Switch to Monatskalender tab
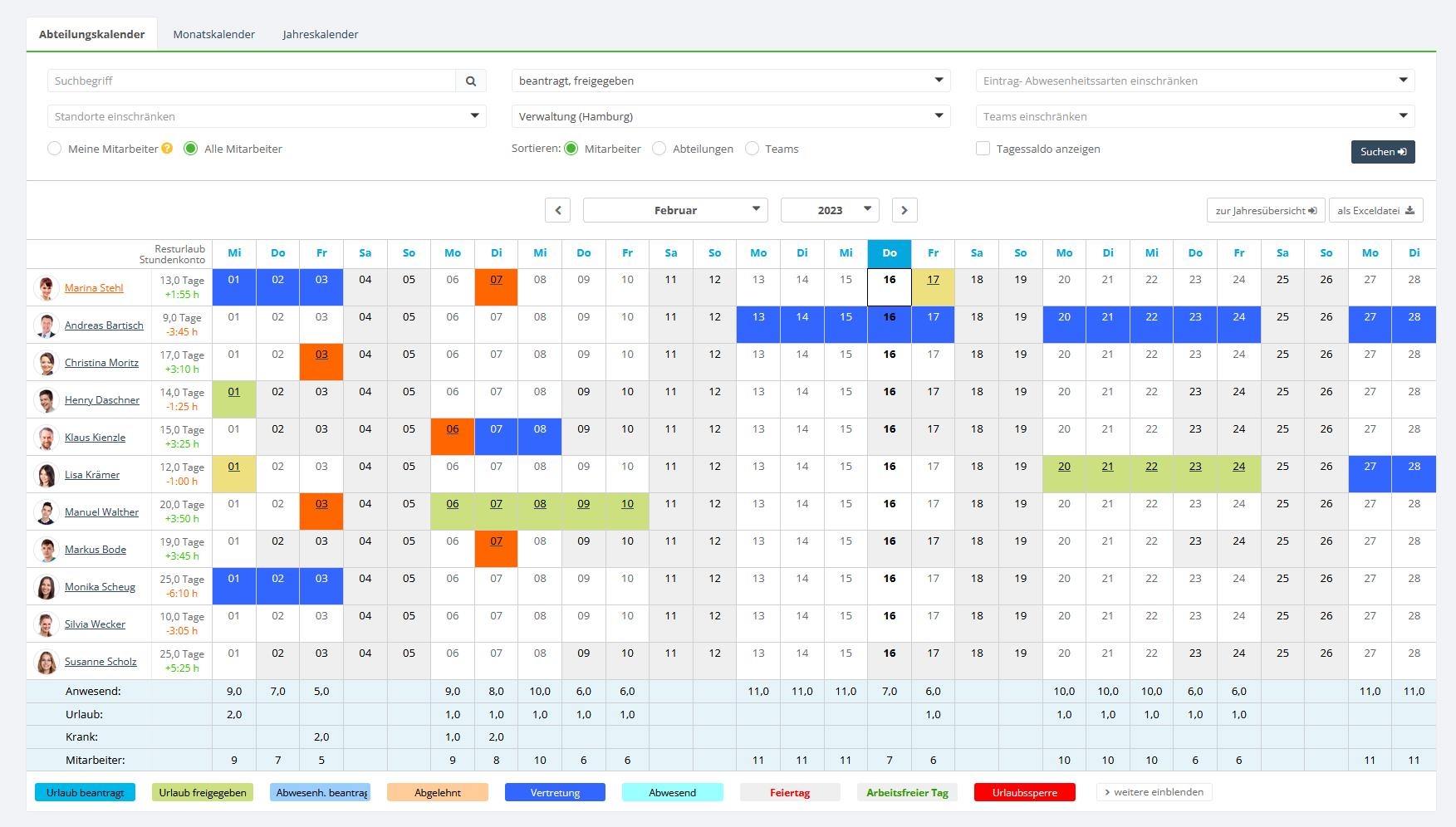 point(214,34)
